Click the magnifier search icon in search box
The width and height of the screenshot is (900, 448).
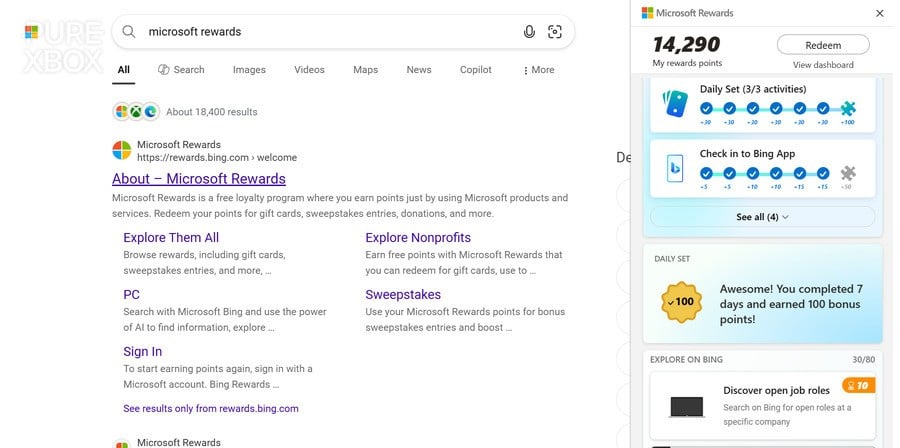129,32
